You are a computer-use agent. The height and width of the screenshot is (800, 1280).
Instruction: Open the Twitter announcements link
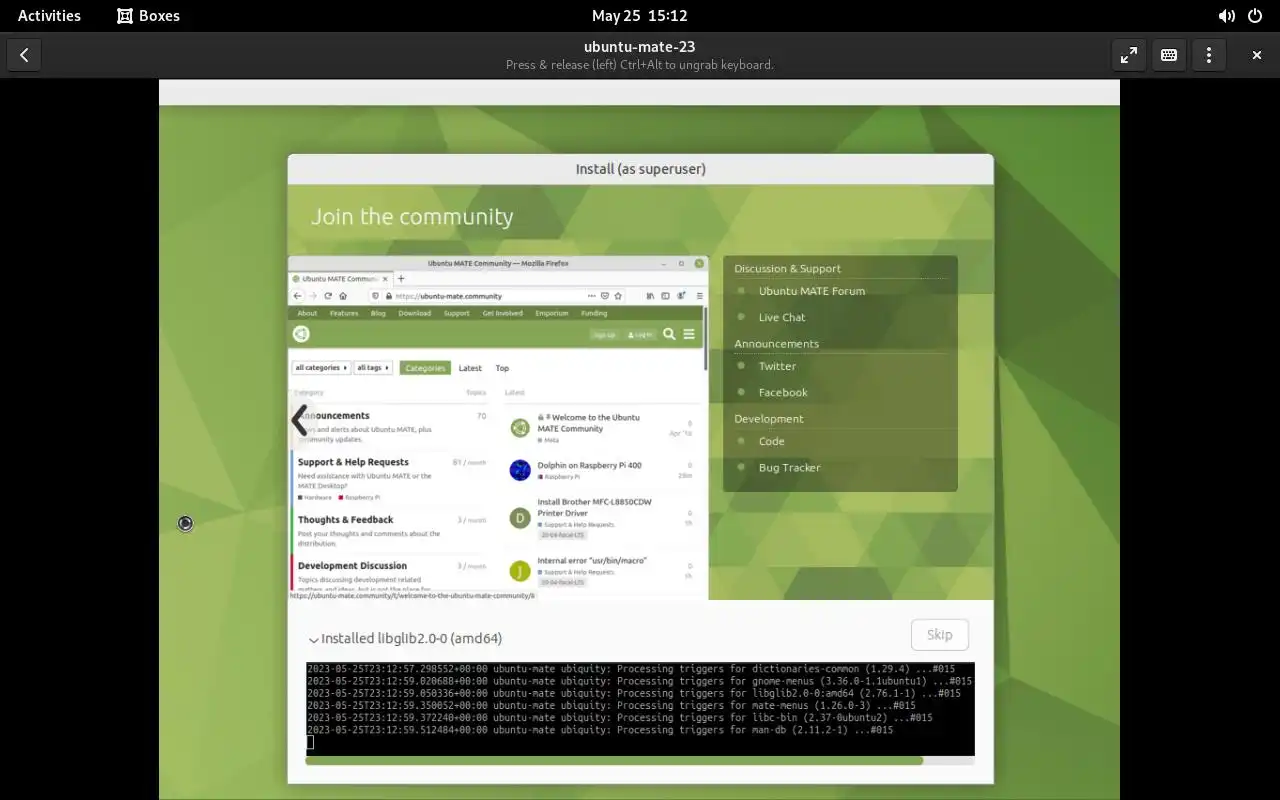pos(777,366)
